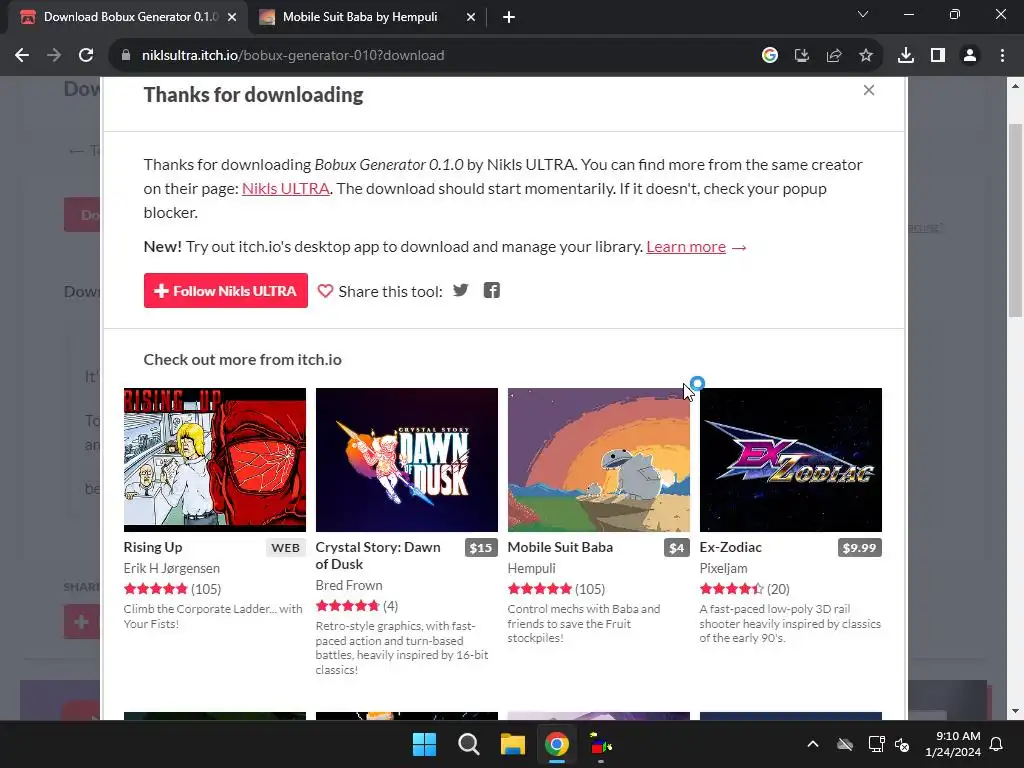The image size is (1024, 768).
Task: Open the Chrome profile menu
Action: (969, 56)
